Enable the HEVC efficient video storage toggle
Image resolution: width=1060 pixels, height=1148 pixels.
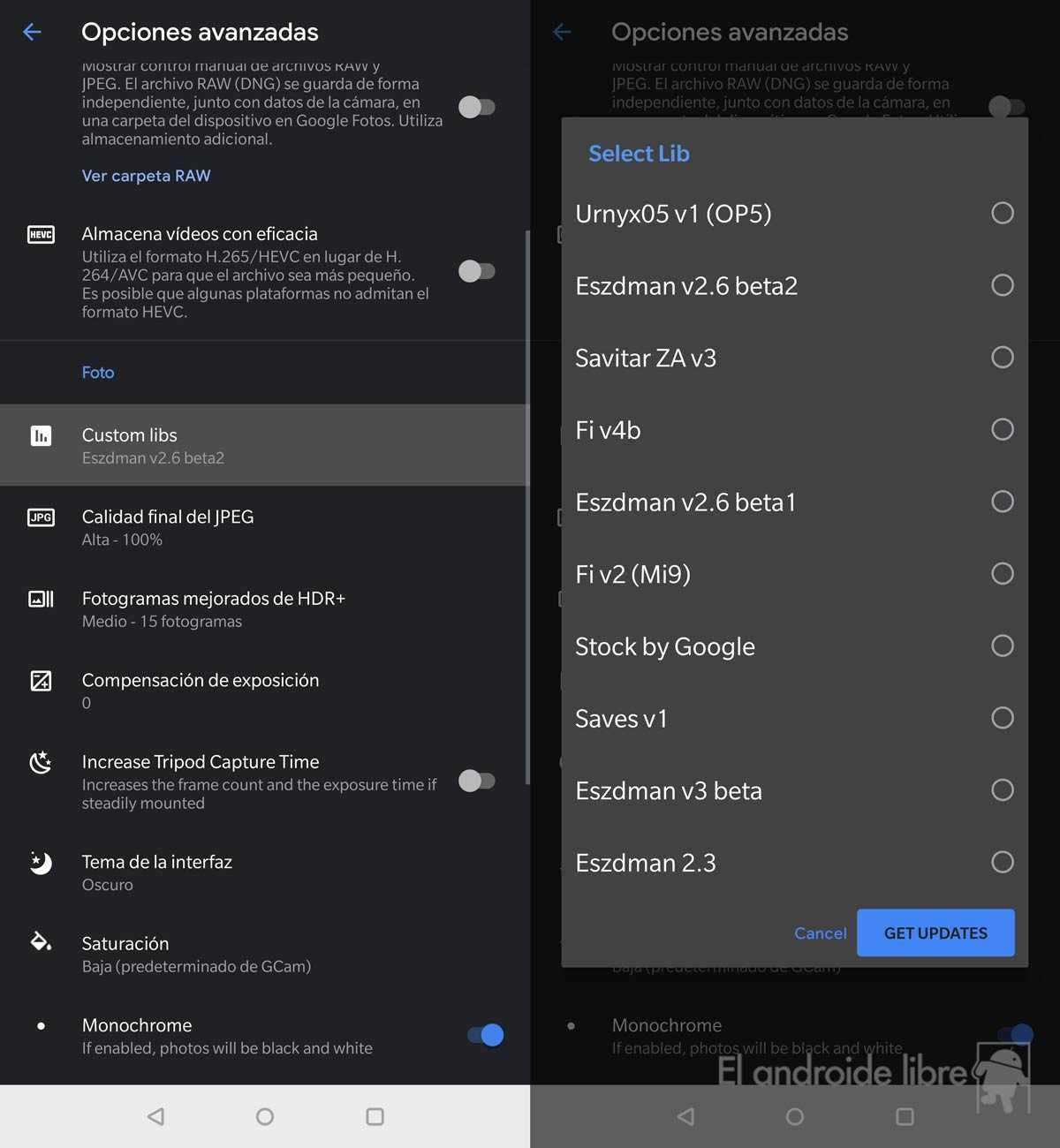(x=477, y=271)
